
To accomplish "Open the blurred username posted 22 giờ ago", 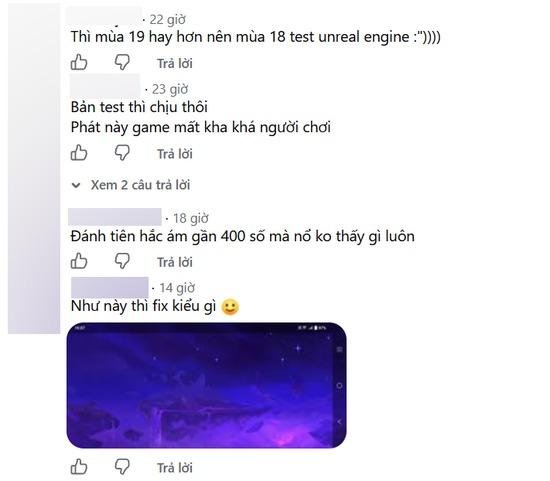I will (104, 16).
